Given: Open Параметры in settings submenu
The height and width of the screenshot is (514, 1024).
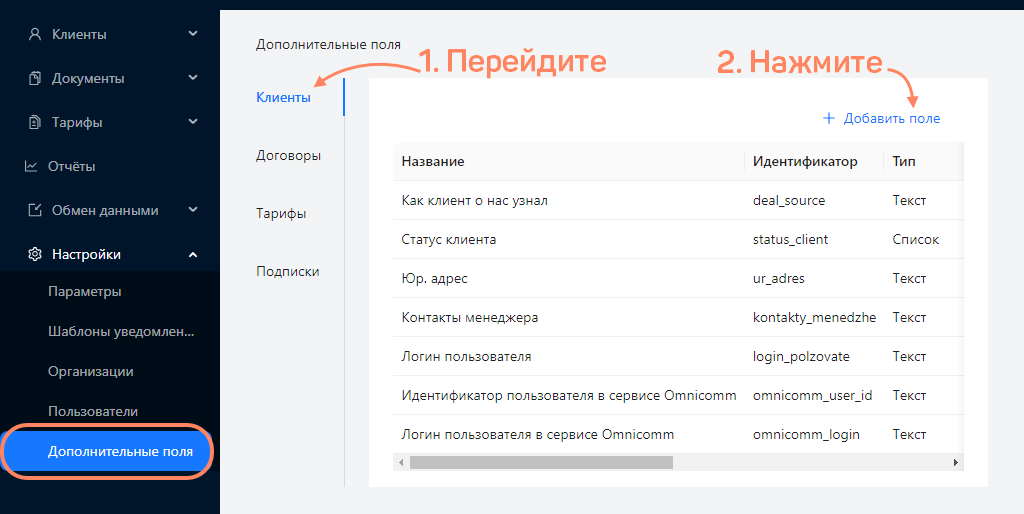Looking at the screenshot, I should coord(85,291).
